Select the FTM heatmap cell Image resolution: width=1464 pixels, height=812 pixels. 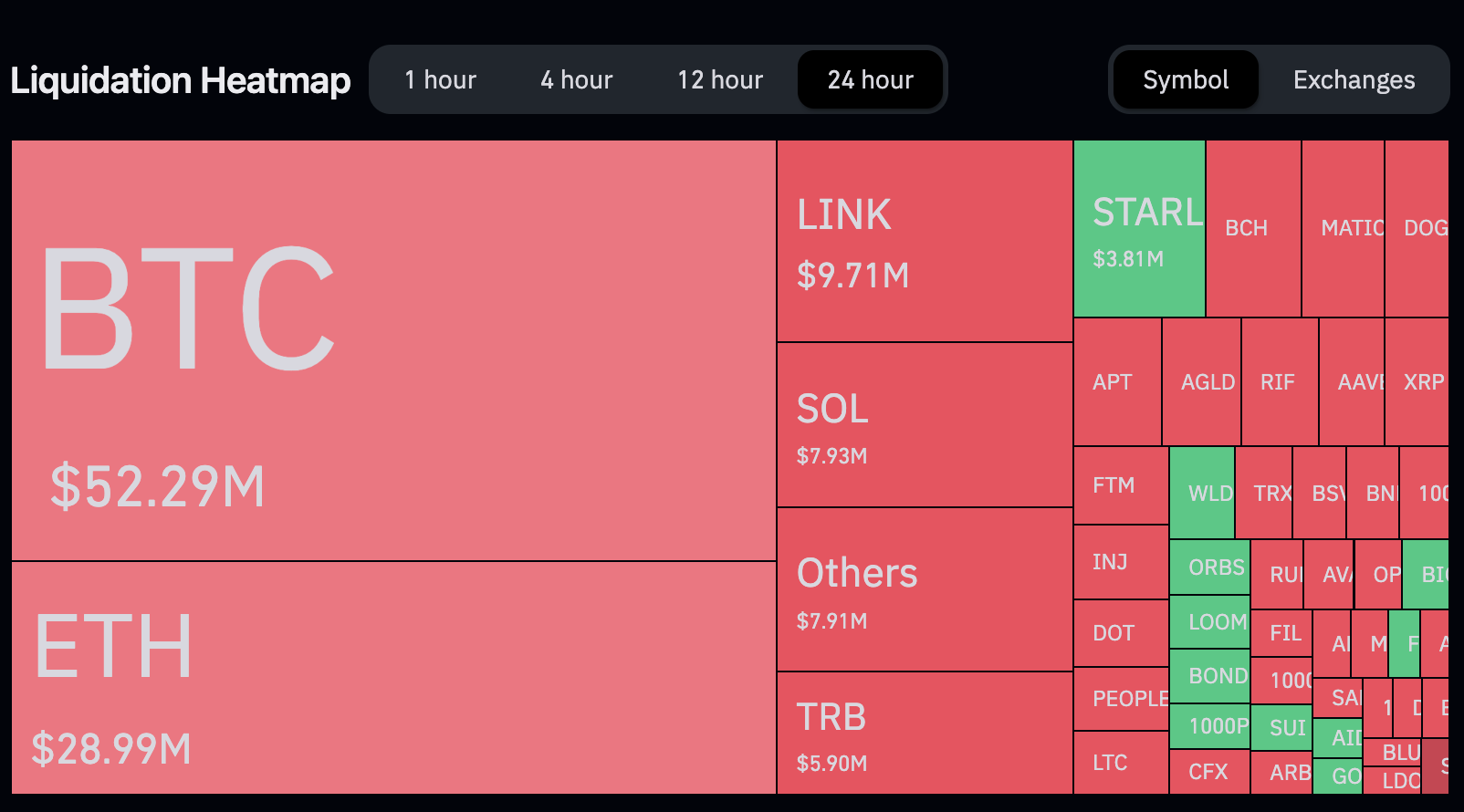click(x=1120, y=486)
